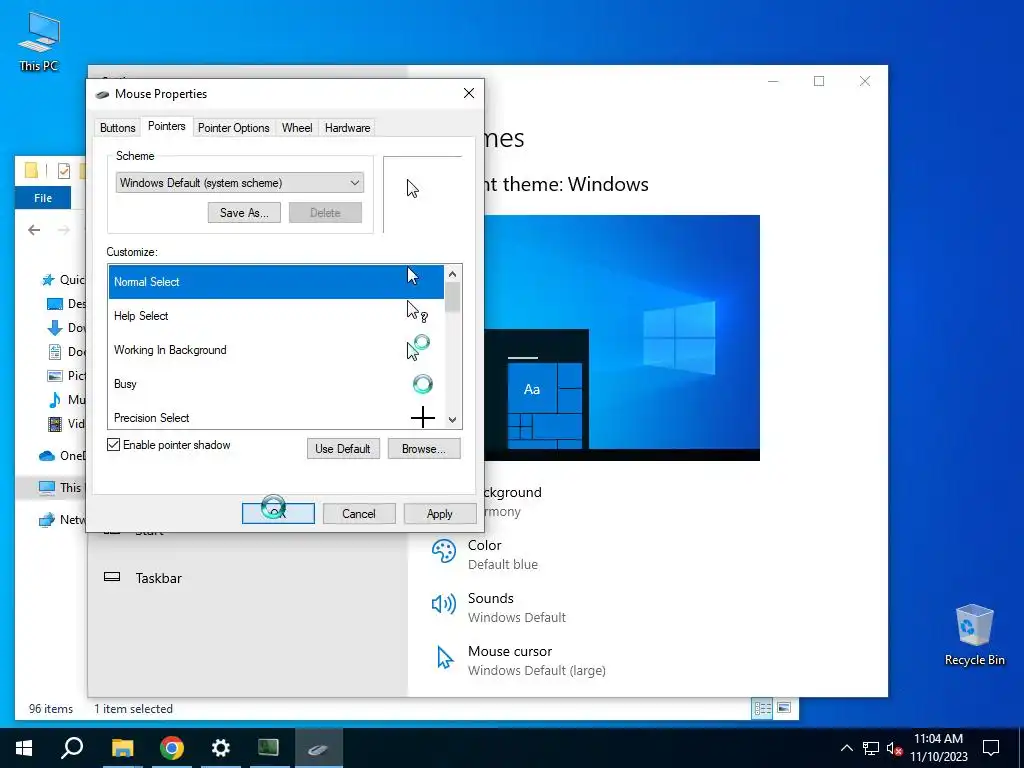Open Sounds speaker icon in Themes
1024x768 pixels.
pyautogui.click(x=444, y=604)
